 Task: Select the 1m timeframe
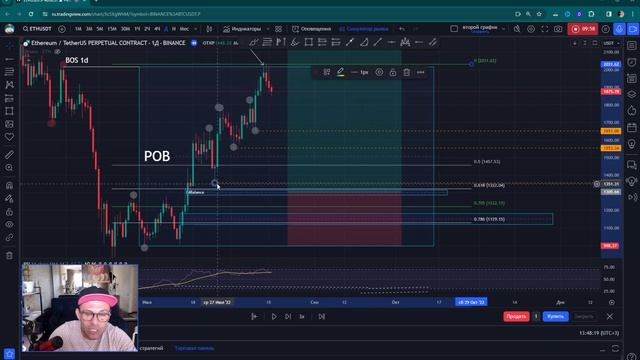(x=78, y=29)
